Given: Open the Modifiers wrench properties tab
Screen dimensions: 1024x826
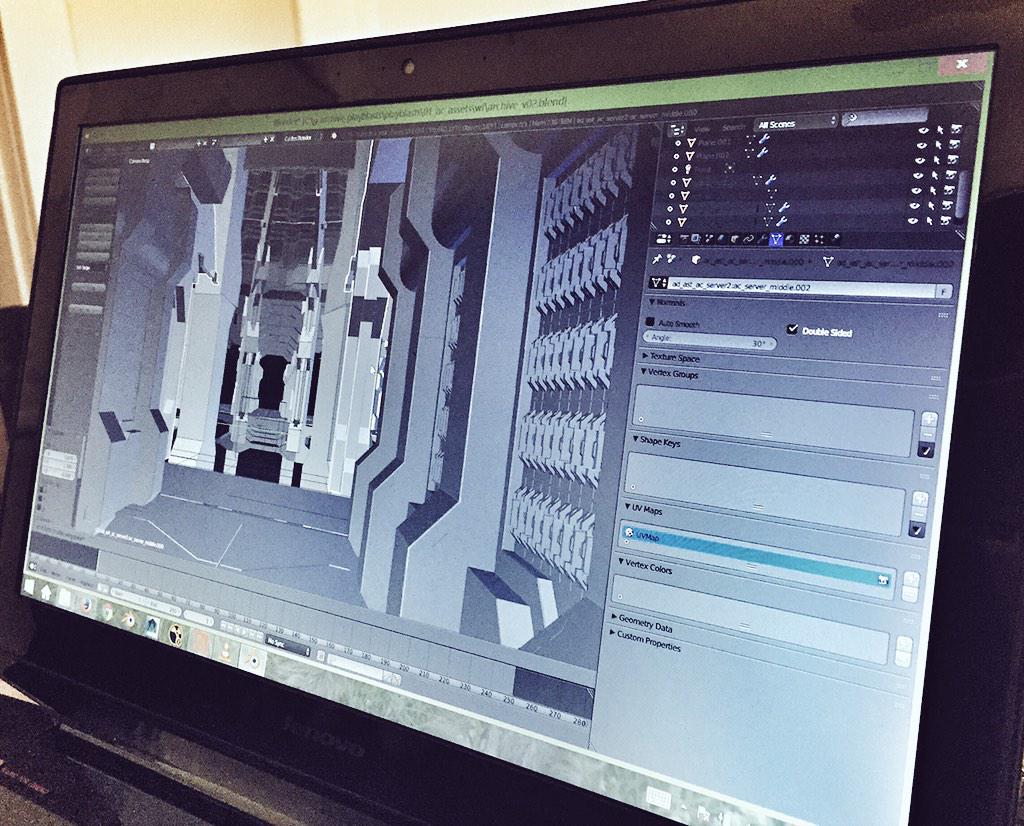Looking at the screenshot, I should [761, 240].
